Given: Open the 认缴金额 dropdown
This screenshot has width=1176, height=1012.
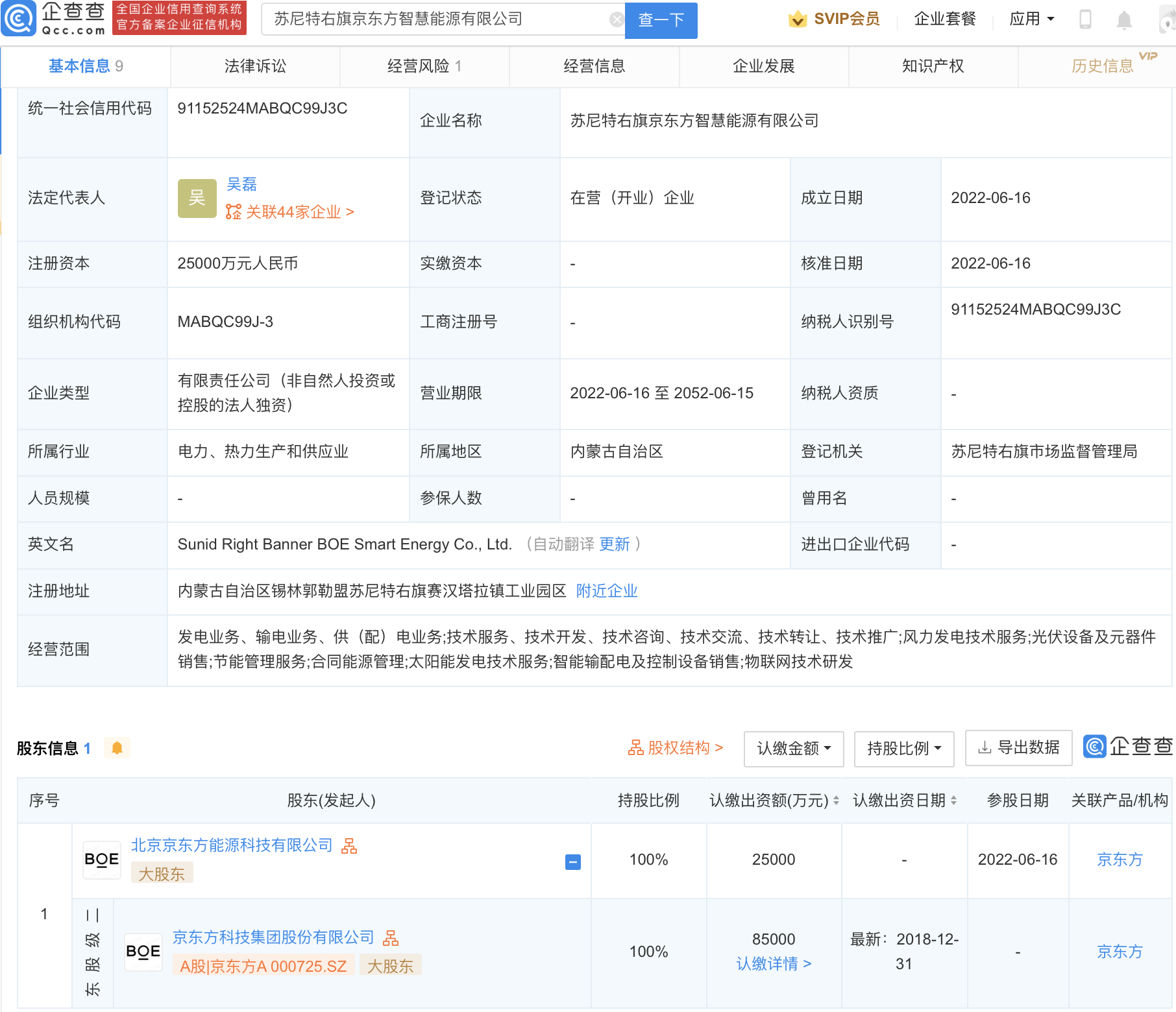Looking at the screenshot, I should coord(794,749).
